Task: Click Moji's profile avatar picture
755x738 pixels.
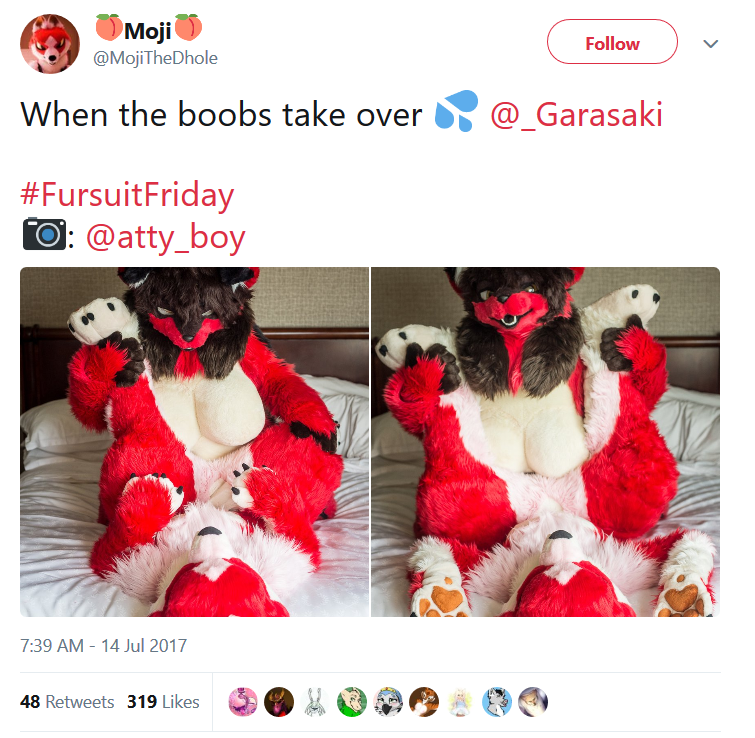Action: (50, 44)
